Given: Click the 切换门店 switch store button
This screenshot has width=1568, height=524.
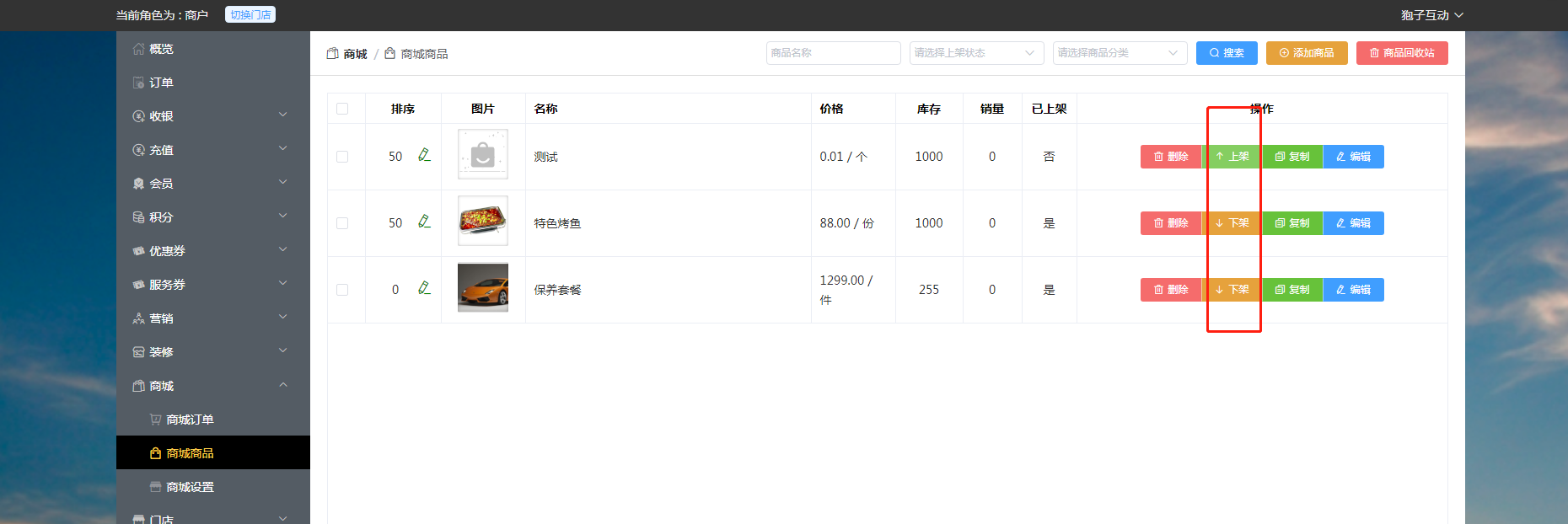Looking at the screenshot, I should coord(250,15).
